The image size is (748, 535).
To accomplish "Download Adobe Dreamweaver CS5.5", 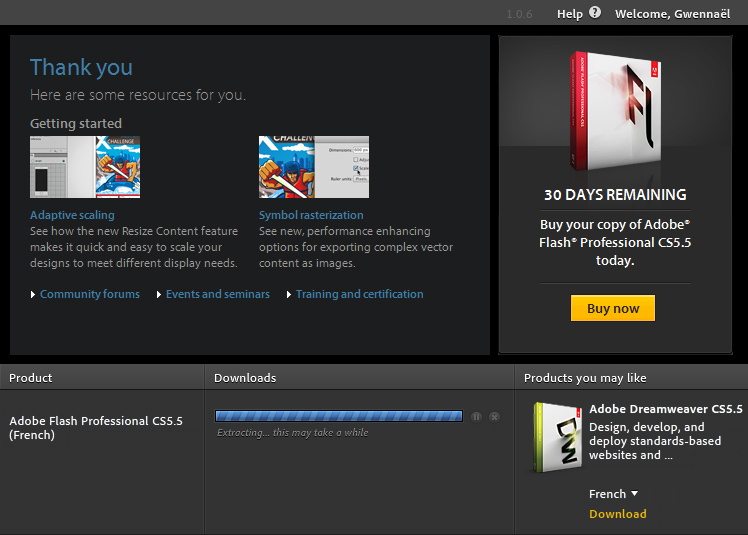I will 617,514.
